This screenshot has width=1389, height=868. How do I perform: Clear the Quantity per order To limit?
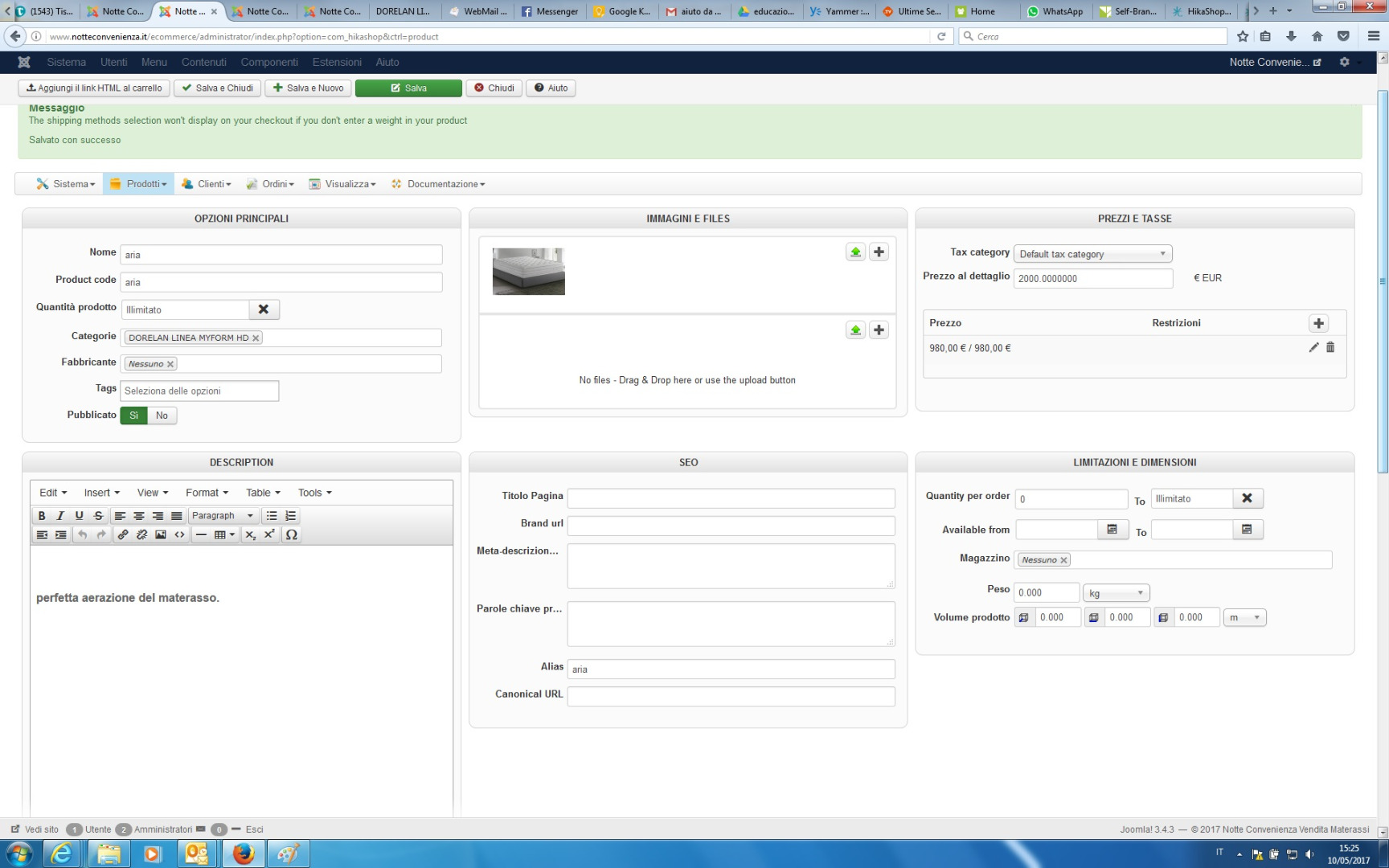(x=1248, y=498)
